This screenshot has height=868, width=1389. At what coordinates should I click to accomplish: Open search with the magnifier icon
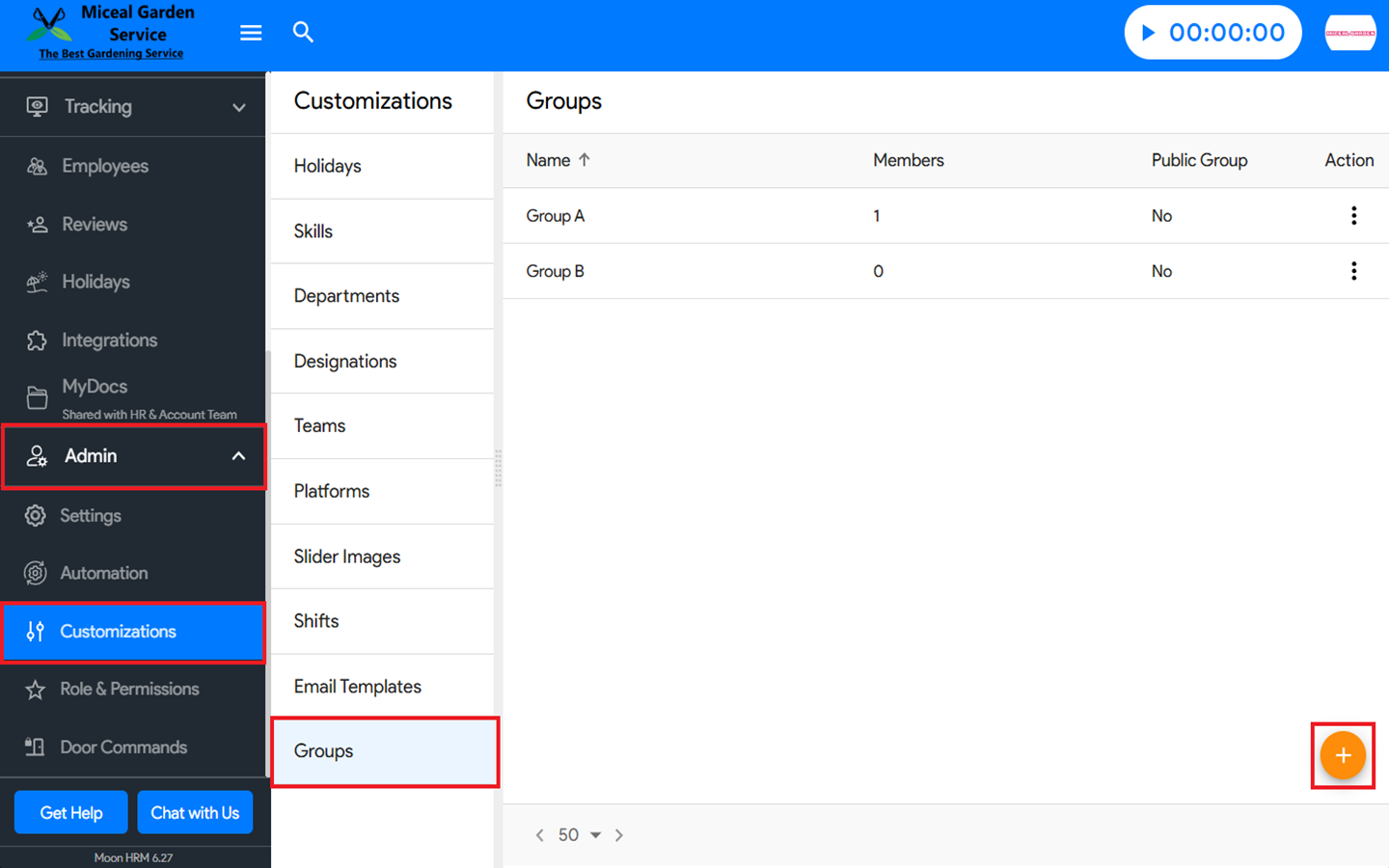pyautogui.click(x=303, y=33)
